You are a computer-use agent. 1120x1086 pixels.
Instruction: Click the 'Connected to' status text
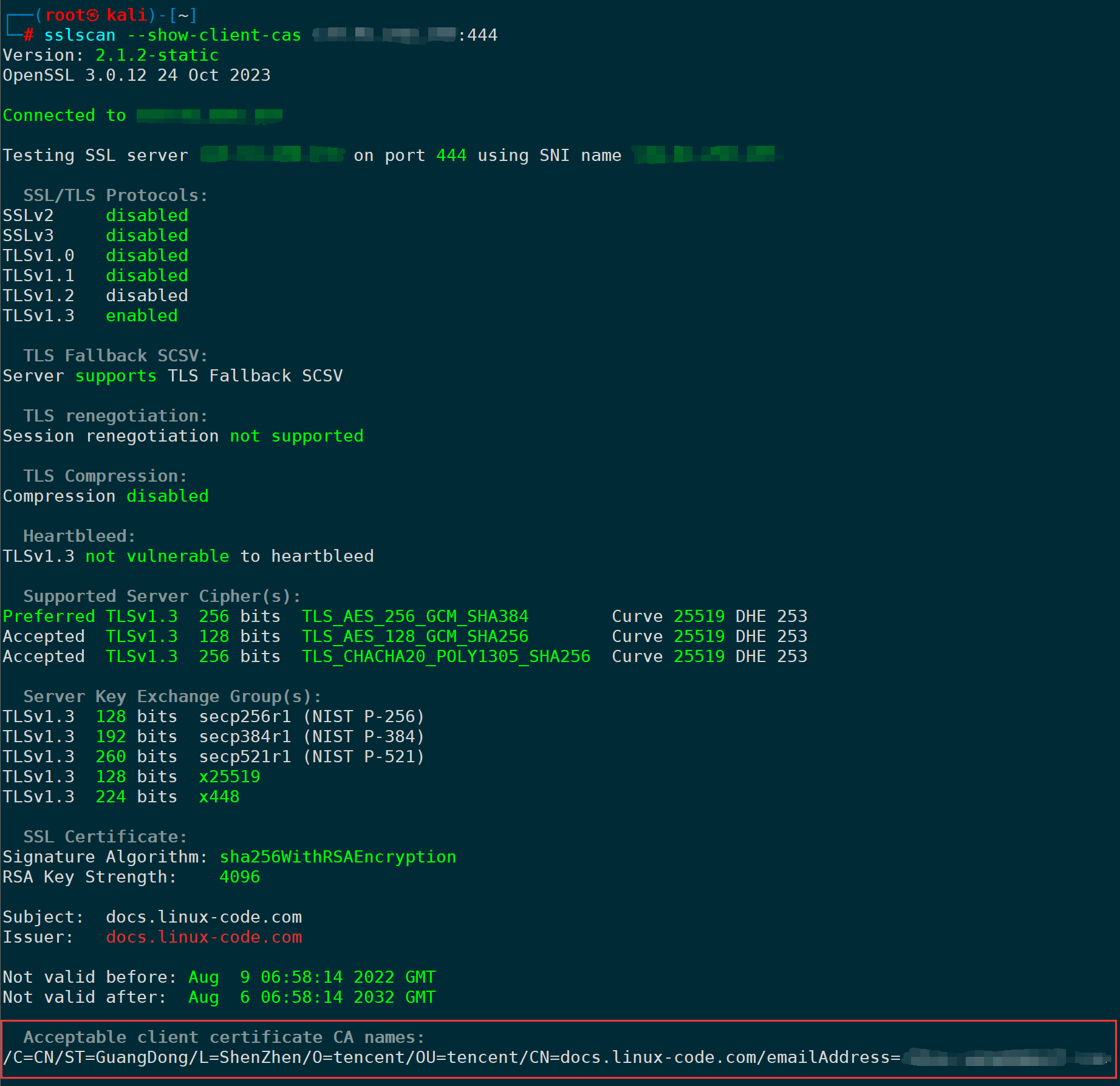(64, 115)
